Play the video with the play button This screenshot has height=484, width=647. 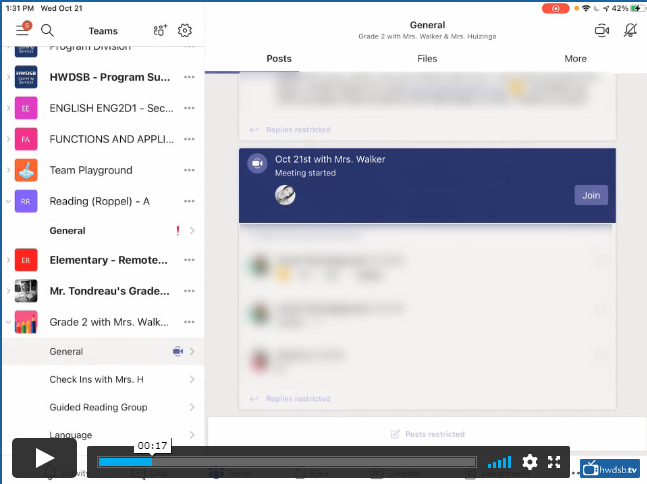click(44, 458)
